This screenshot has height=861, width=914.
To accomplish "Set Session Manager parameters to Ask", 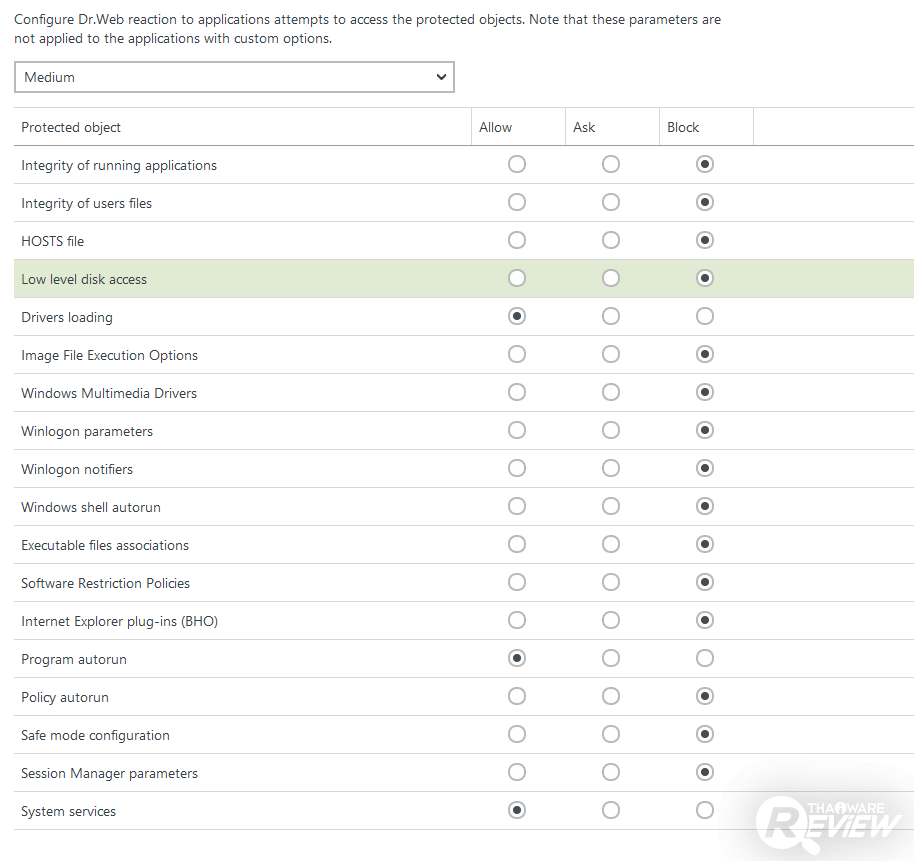I will [610, 772].
